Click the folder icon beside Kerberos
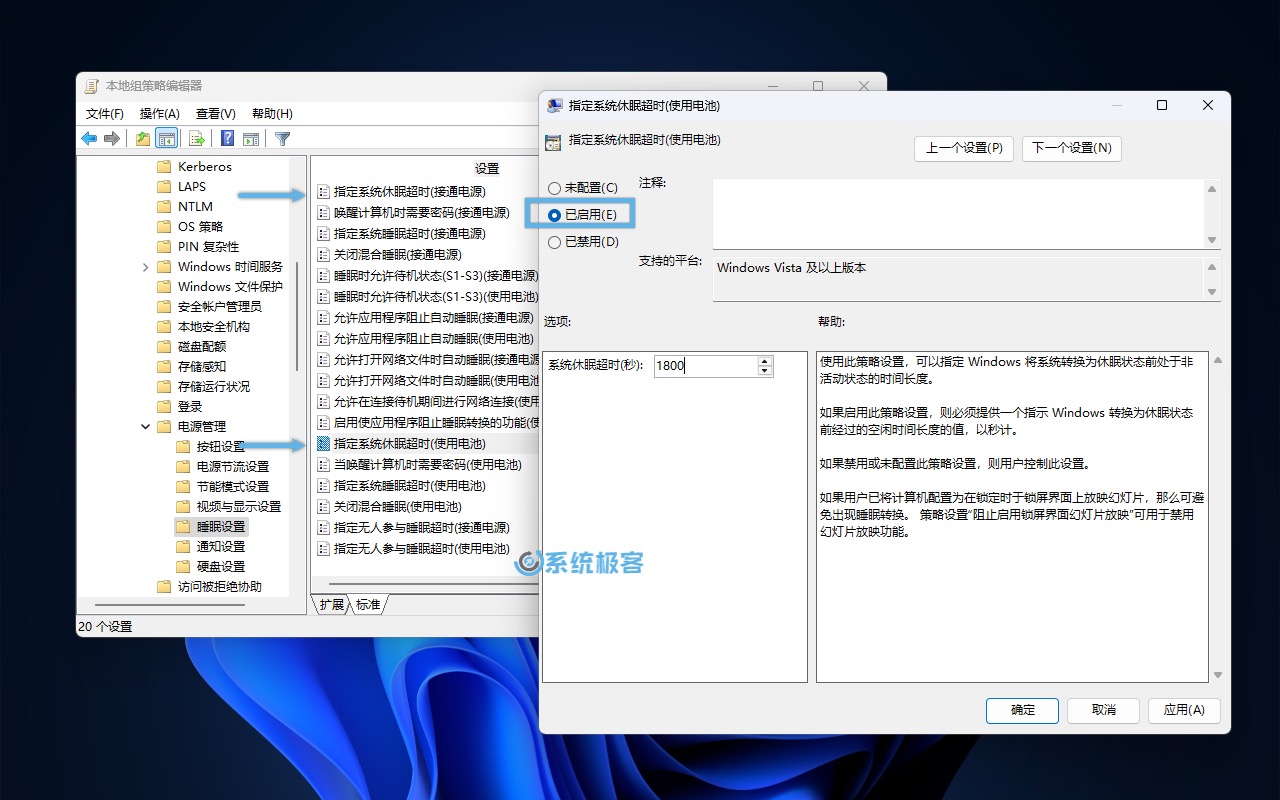1280x800 pixels. point(165,167)
